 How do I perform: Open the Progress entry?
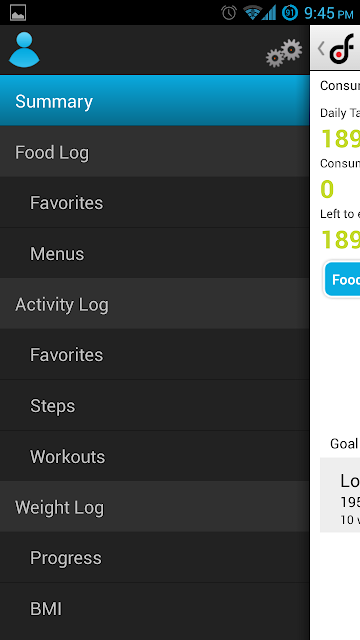coord(155,558)
